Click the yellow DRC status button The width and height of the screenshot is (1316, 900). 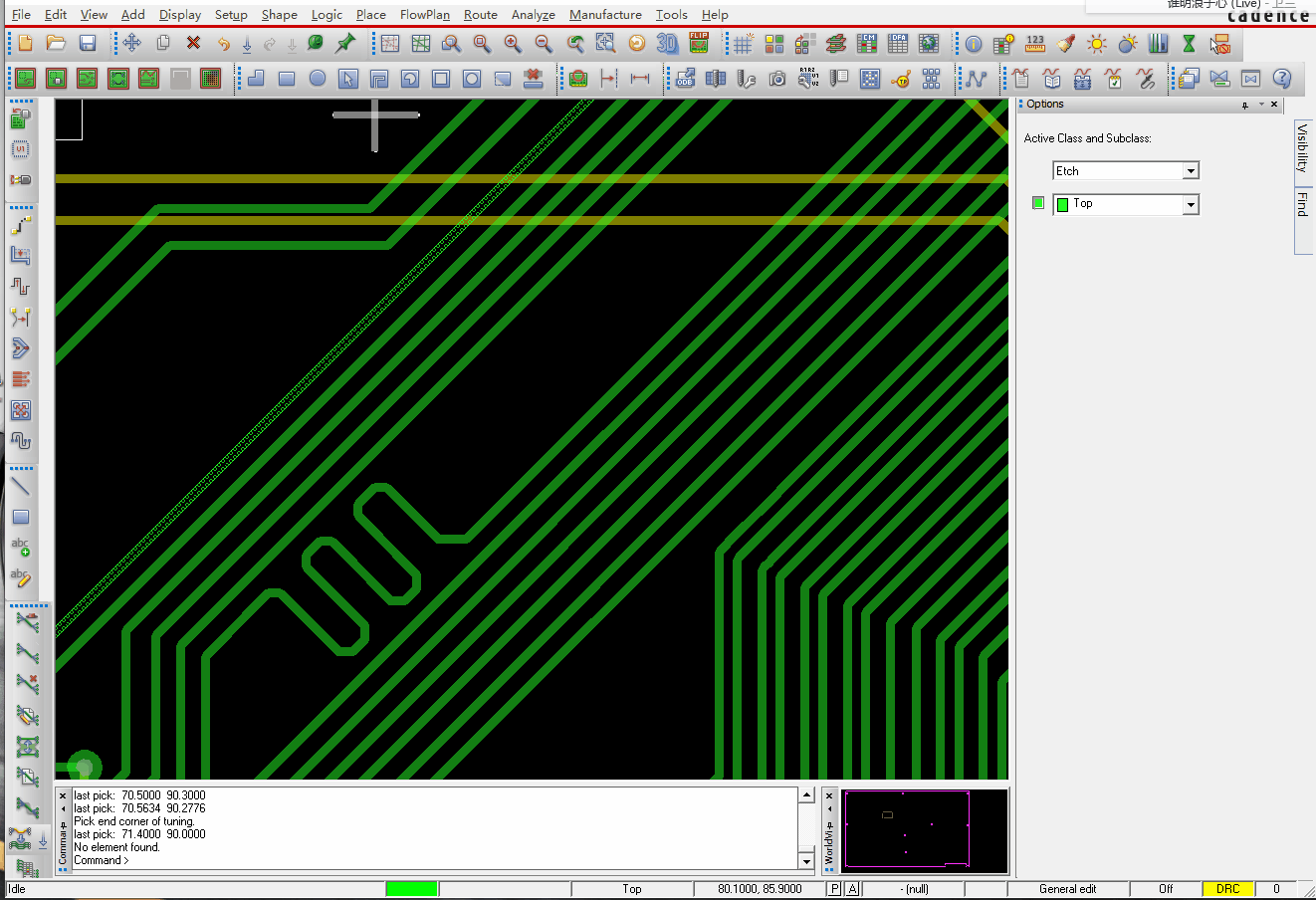click(1227, 889)
